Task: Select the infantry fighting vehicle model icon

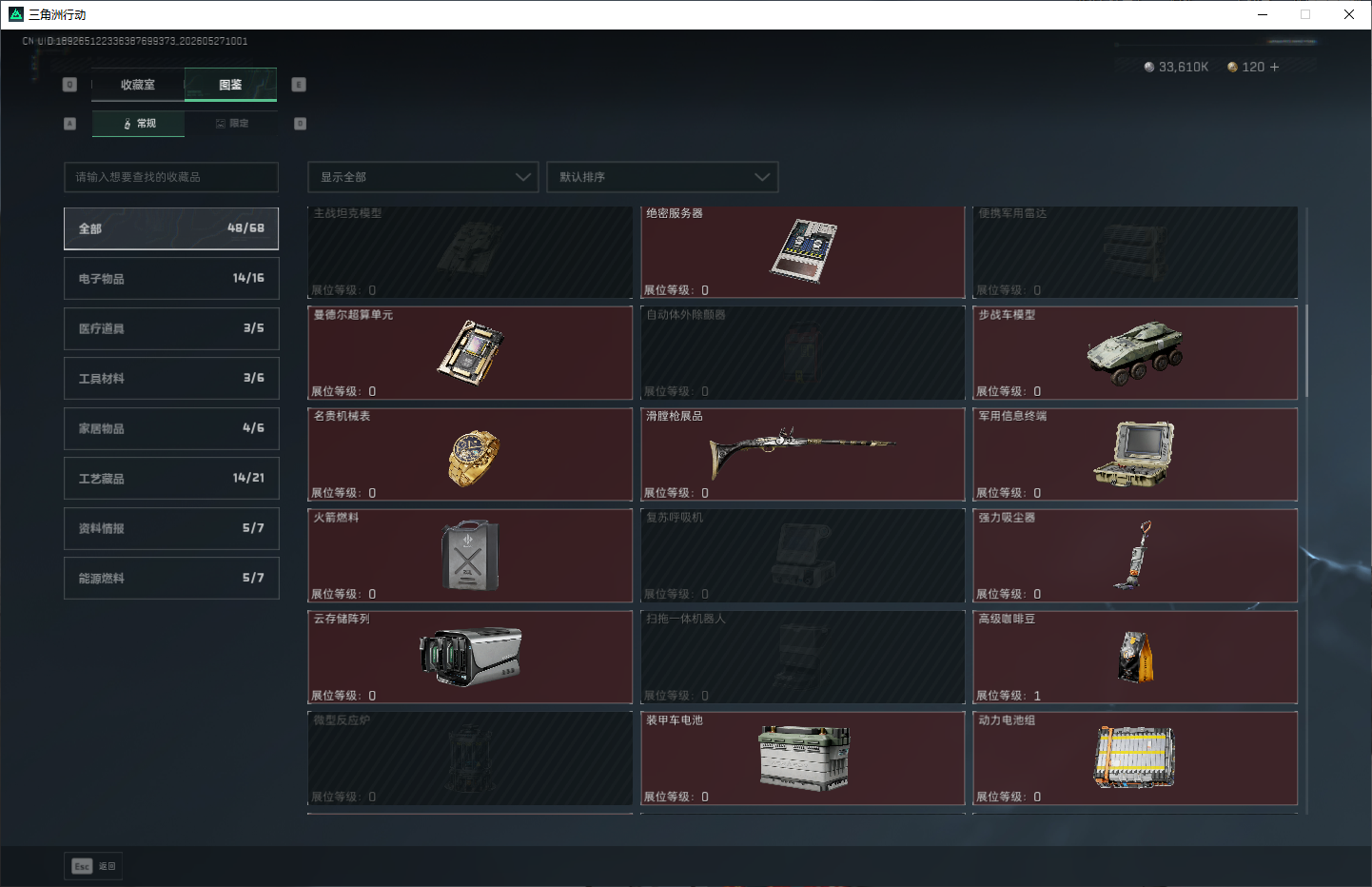Action: 1135,352
